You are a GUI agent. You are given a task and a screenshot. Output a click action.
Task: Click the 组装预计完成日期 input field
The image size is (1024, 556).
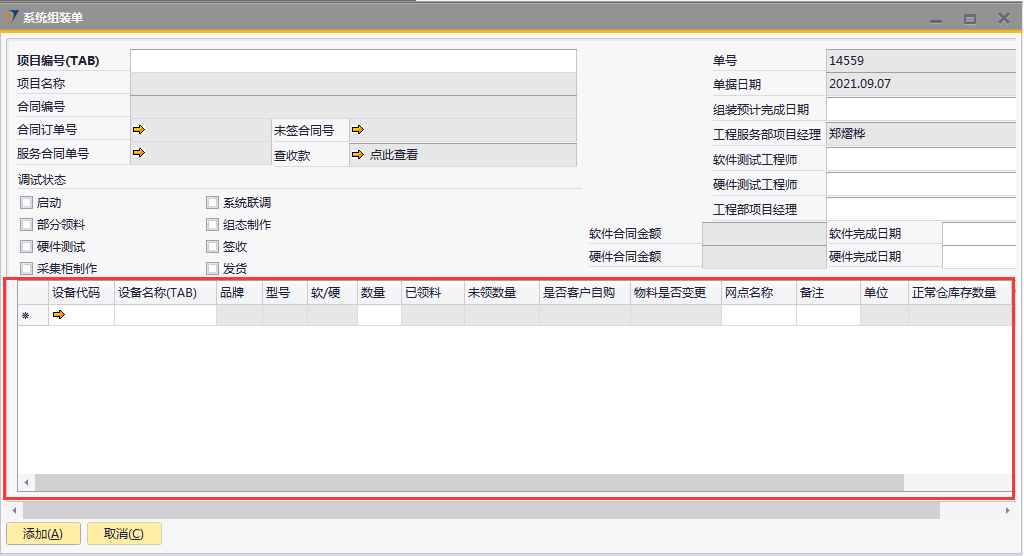(x=920, y=109)
